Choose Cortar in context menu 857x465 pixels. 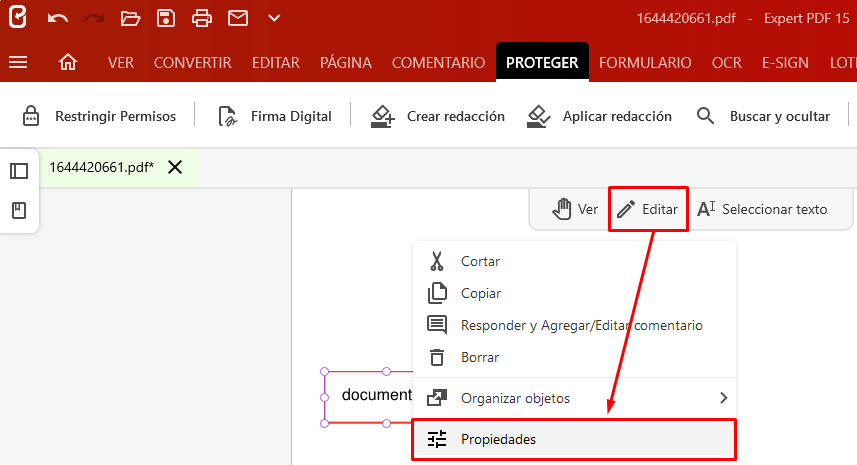coord(574,261)
